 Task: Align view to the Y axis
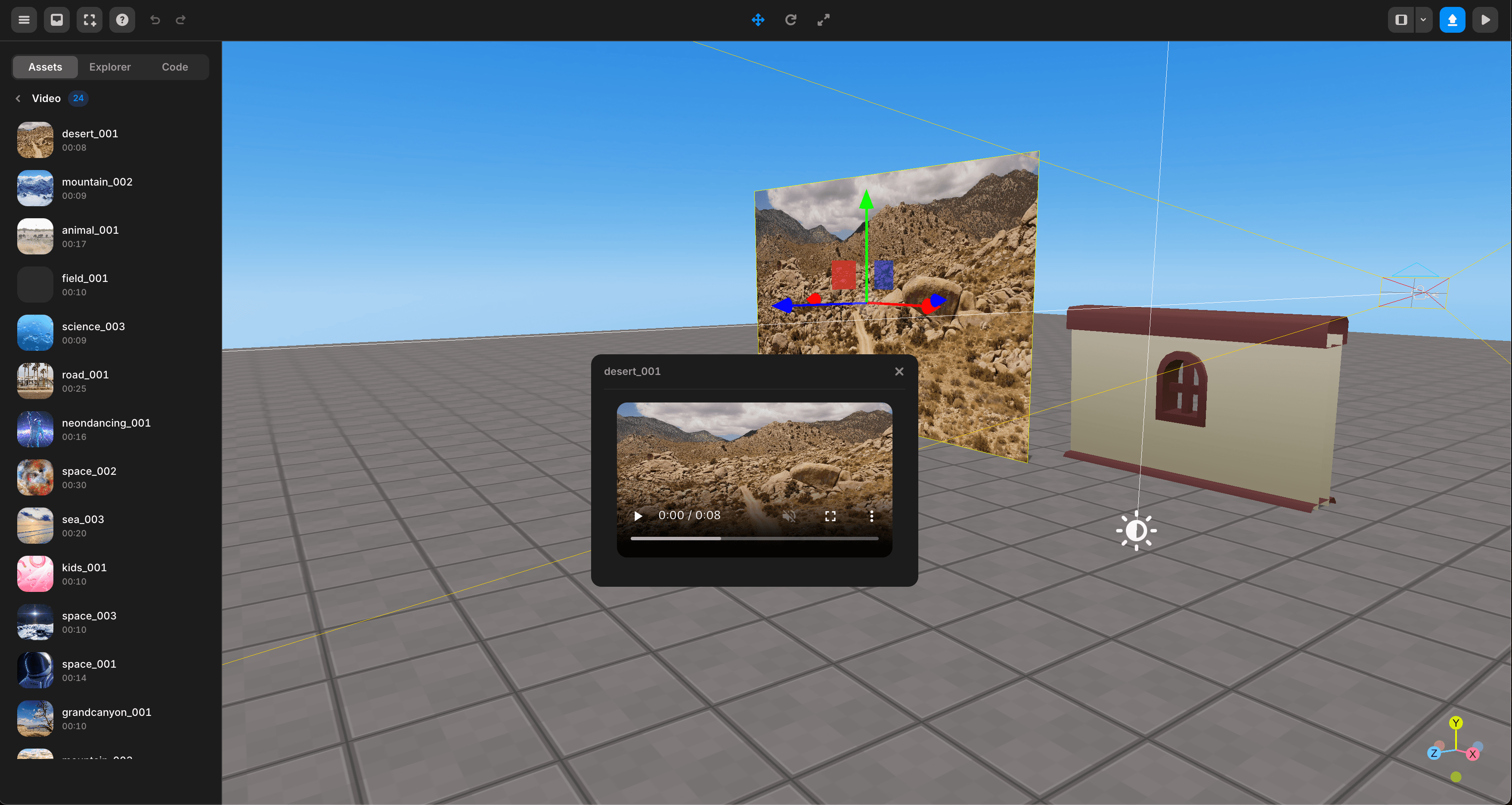point(1455,723)
